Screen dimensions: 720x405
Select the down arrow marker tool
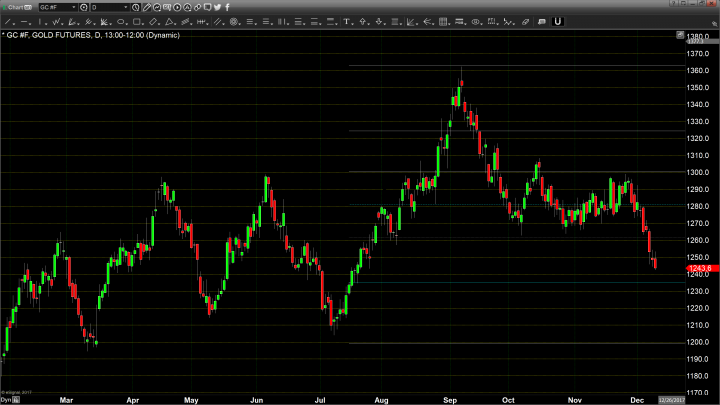(x=380, y=22)
